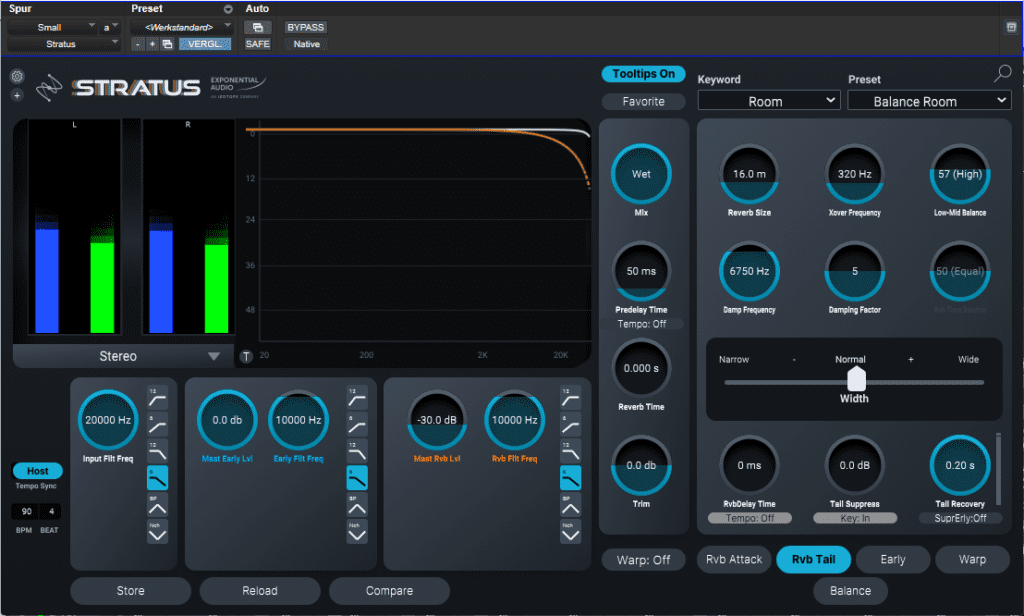
Task: Open the Keyword dropdown showing Room
Action: tap(769, 101)
